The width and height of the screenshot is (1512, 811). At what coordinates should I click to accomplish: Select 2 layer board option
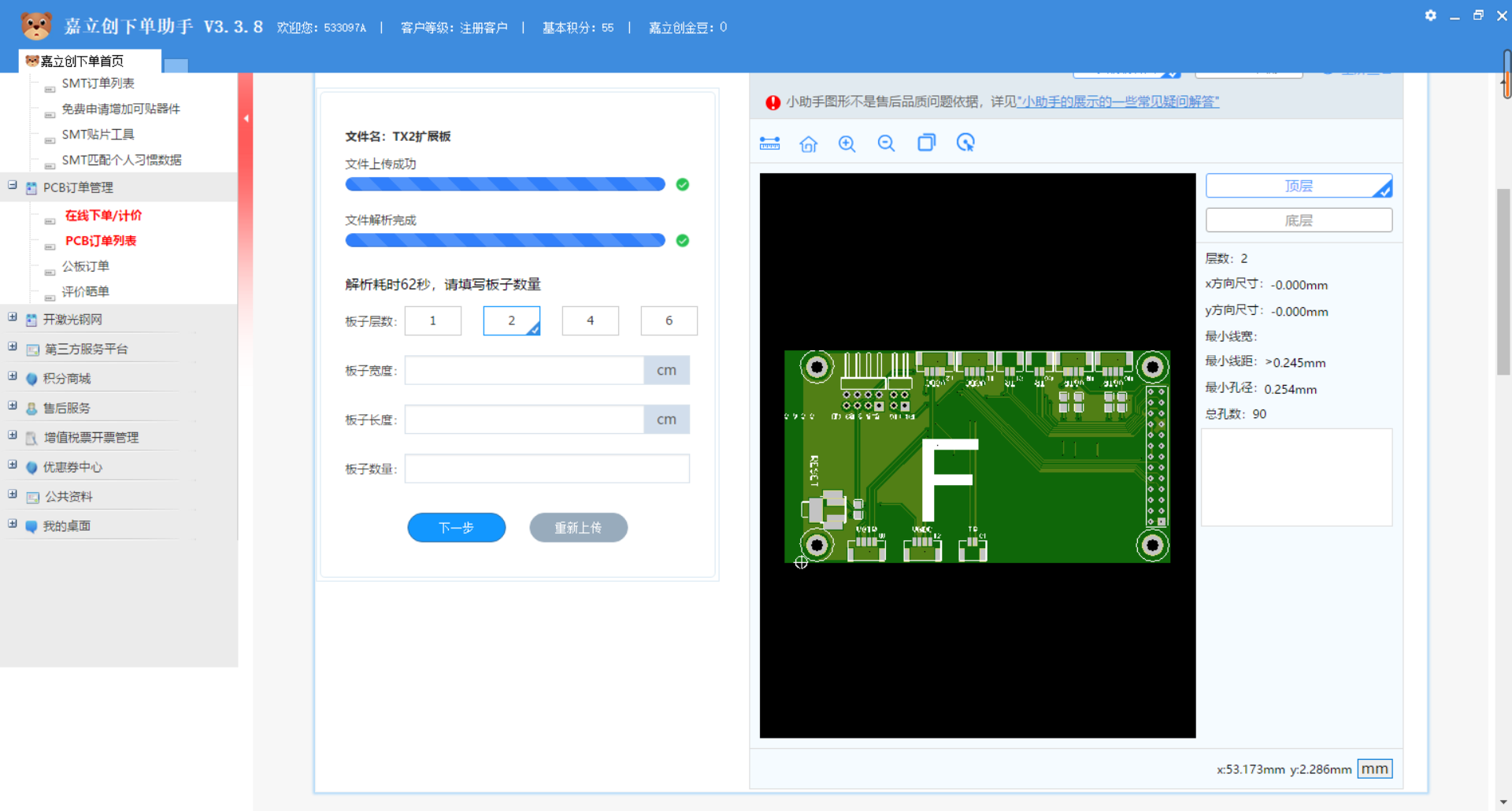point(511,320)
